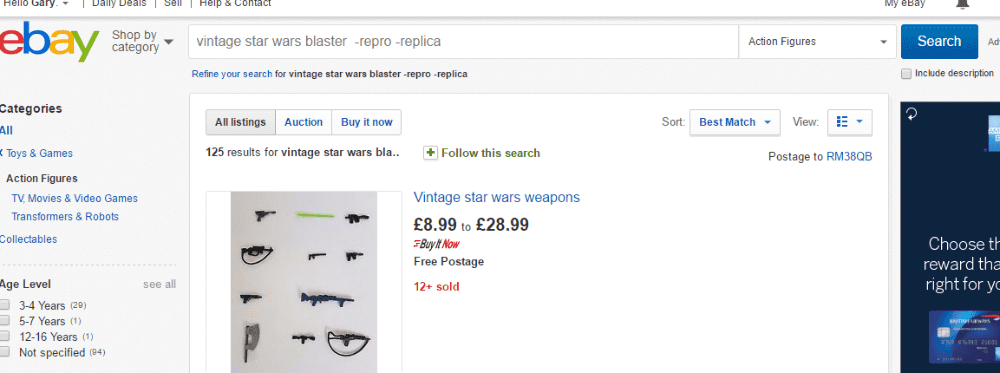The image size is (1000, 373).
Task: Open the list view icon options
Action: pos(849,122)
